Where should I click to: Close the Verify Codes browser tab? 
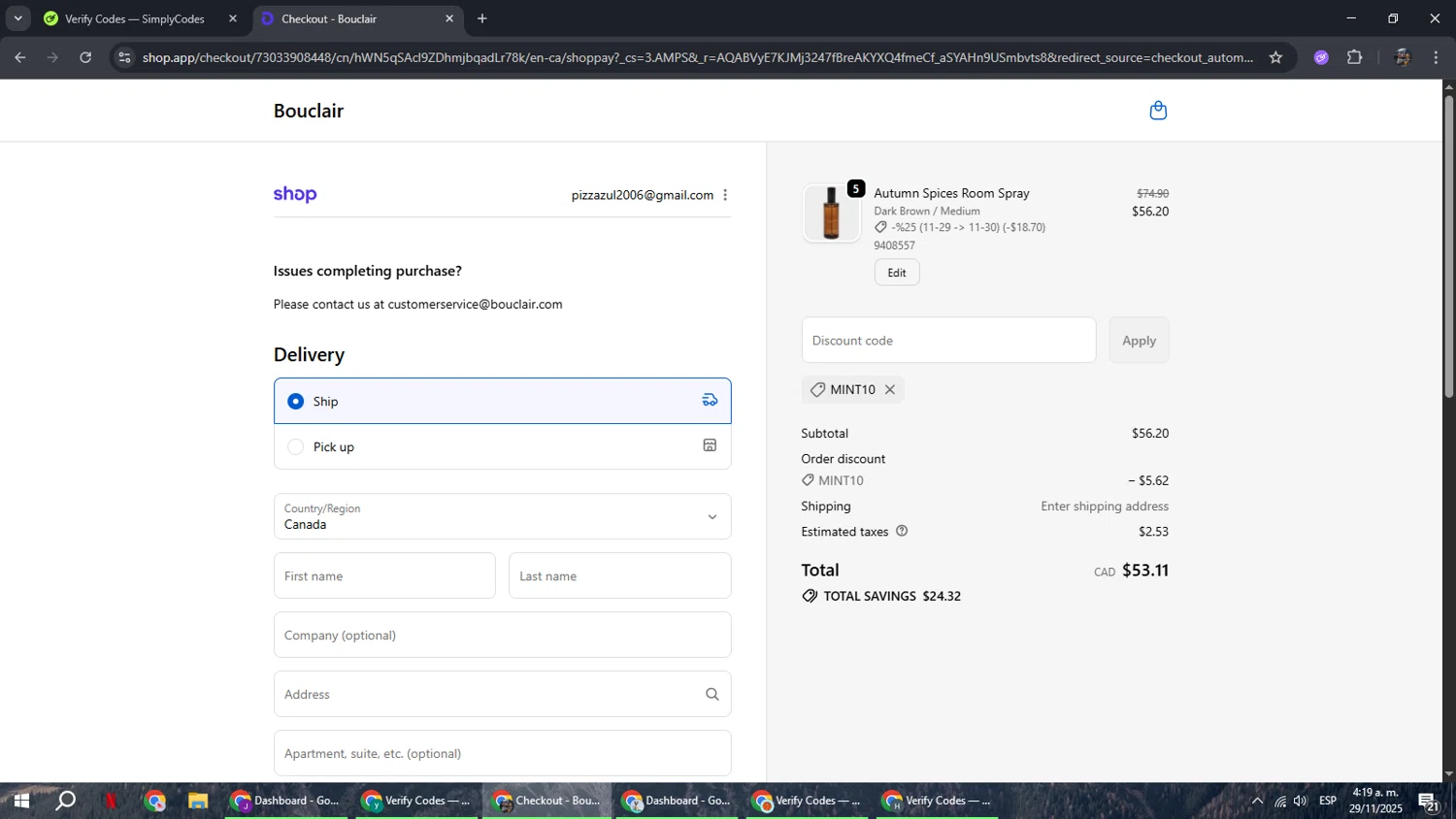232,18
